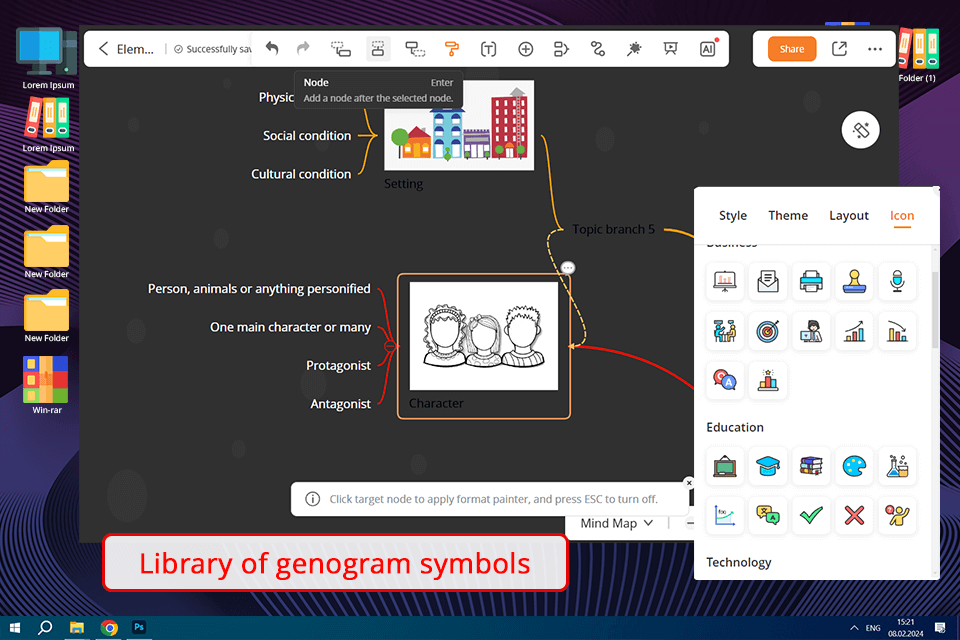Switch to the Layout tab
This screenshot has width=960, height=640.
(x=849, y=216)
